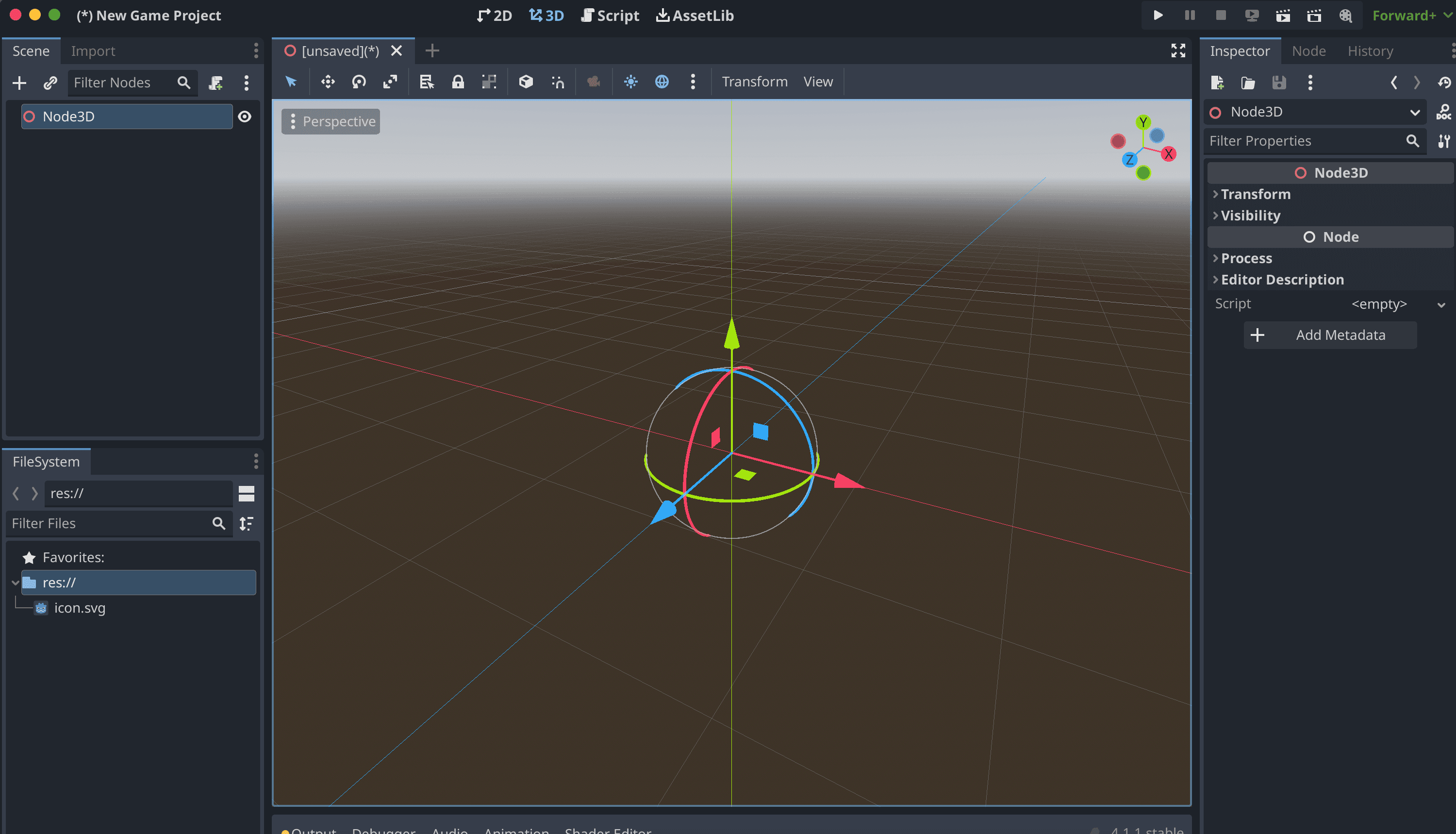Toggle FileSystem split view mode
Image resolution: width=1456 pixels, height=834 pixels.
coord(246,494)
